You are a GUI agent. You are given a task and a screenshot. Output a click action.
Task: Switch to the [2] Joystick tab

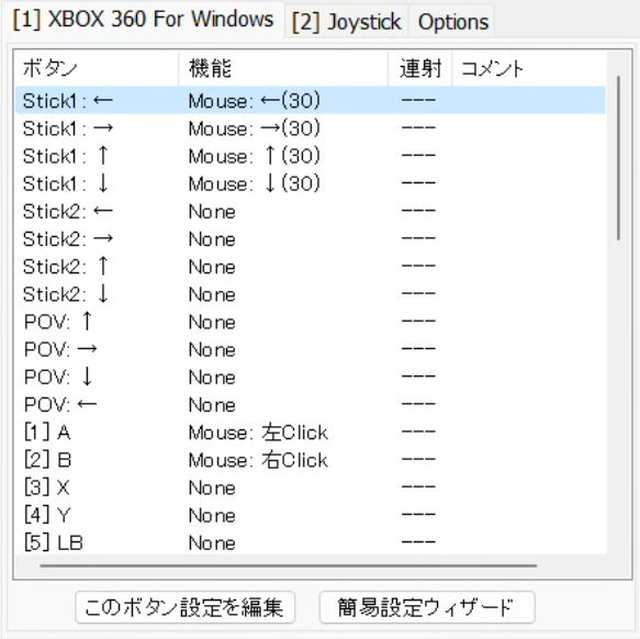(347, 21)
